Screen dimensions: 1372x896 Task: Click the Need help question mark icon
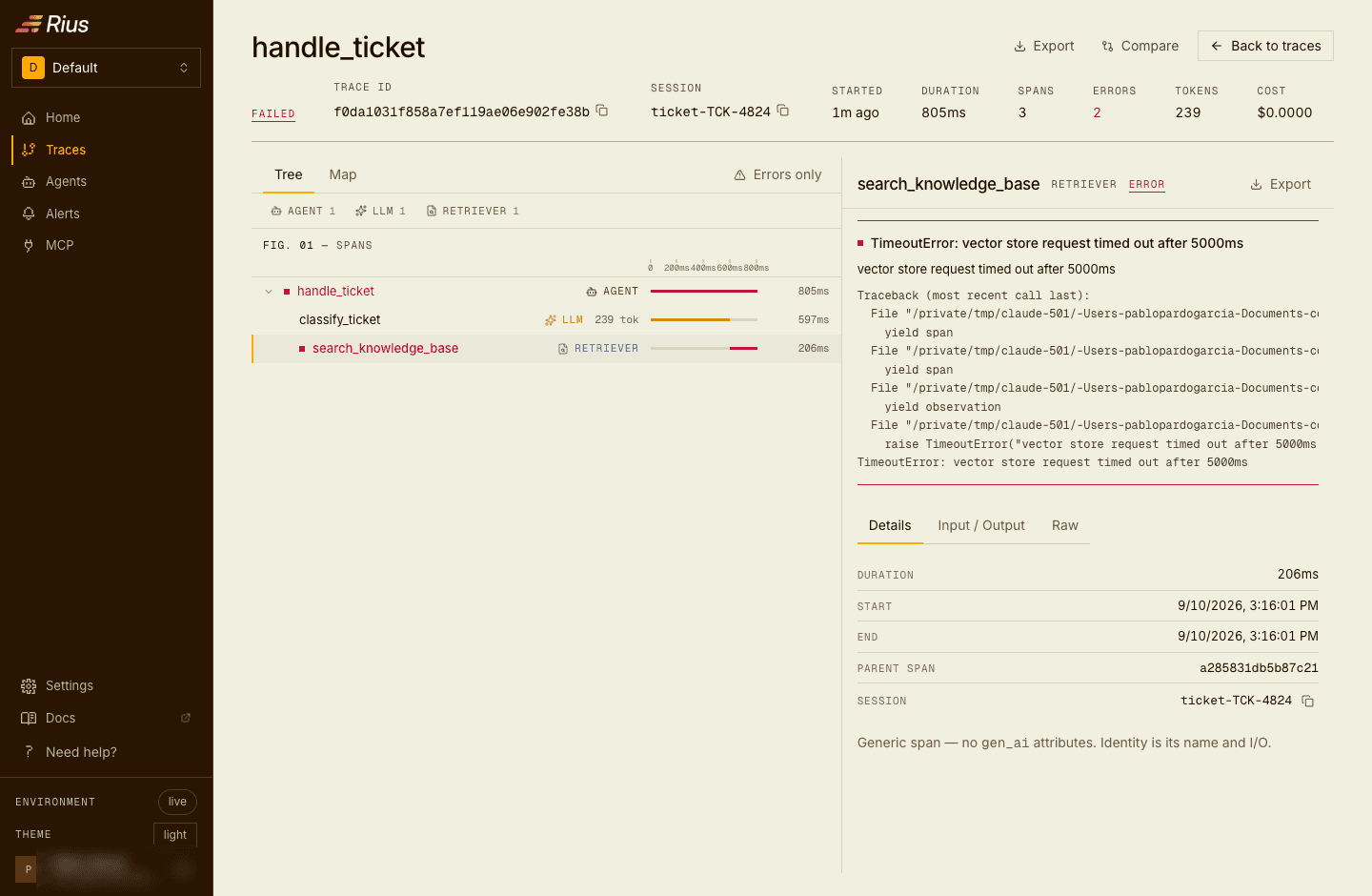pyautogui.click(x=29, y=752)
